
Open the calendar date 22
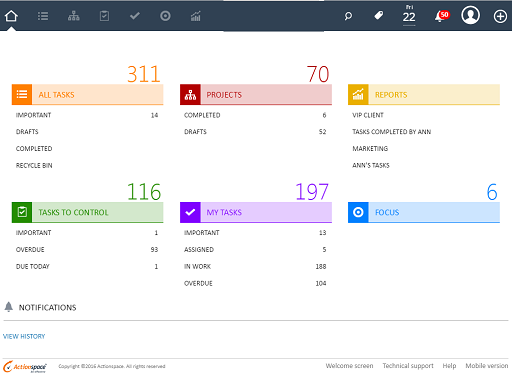coord(409,15)
